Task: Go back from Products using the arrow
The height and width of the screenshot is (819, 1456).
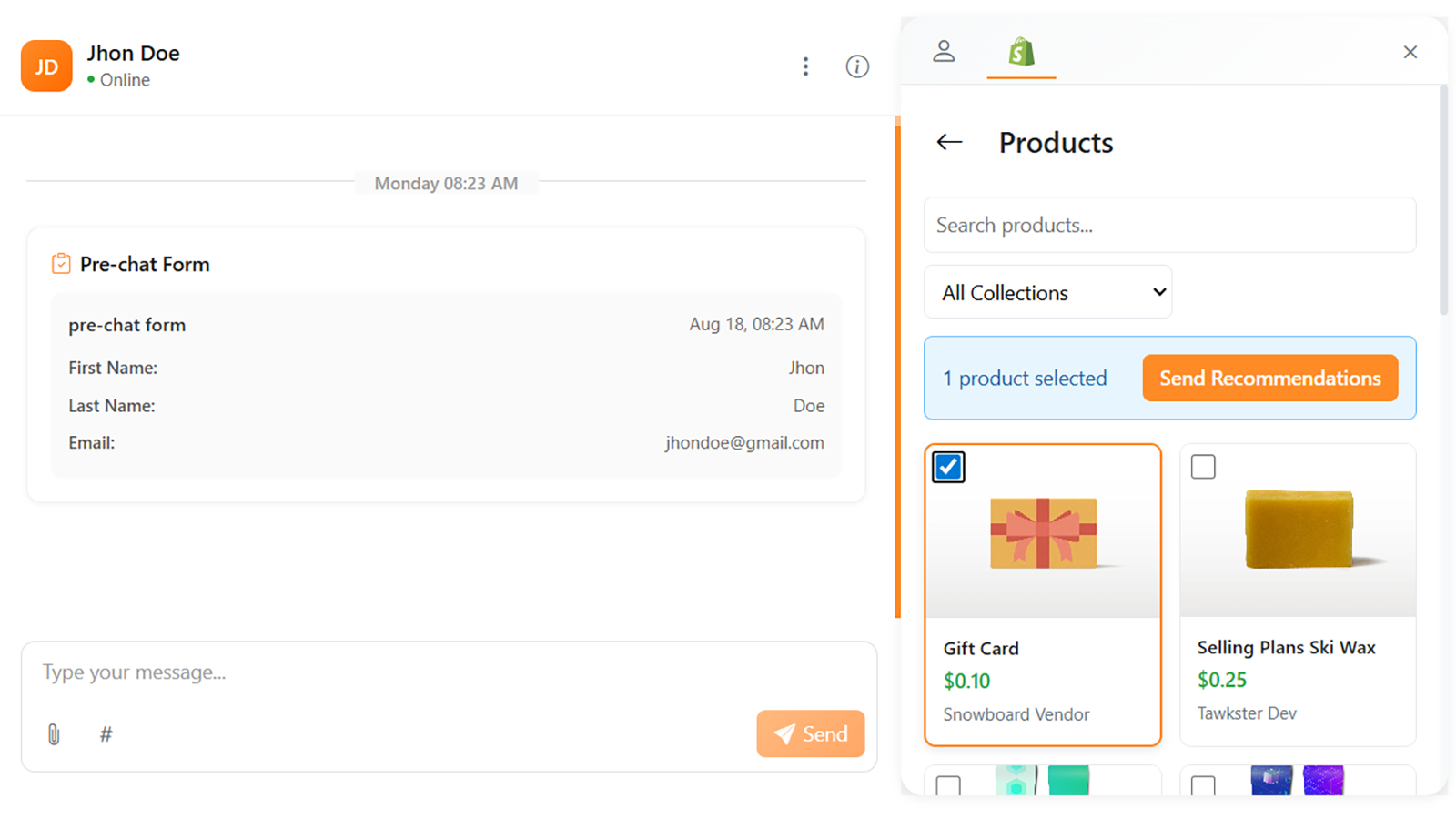Action: 949,142
